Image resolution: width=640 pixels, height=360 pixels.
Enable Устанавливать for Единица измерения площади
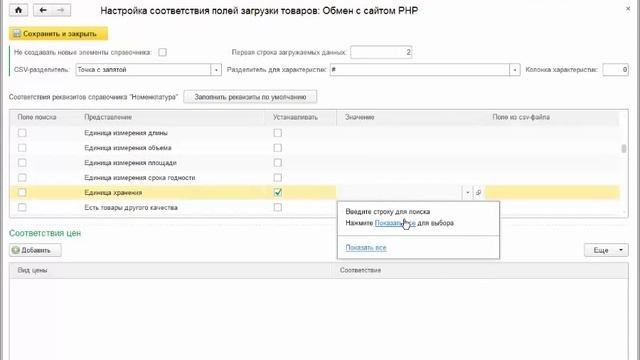pyautogui.click(x=278, y=163)
